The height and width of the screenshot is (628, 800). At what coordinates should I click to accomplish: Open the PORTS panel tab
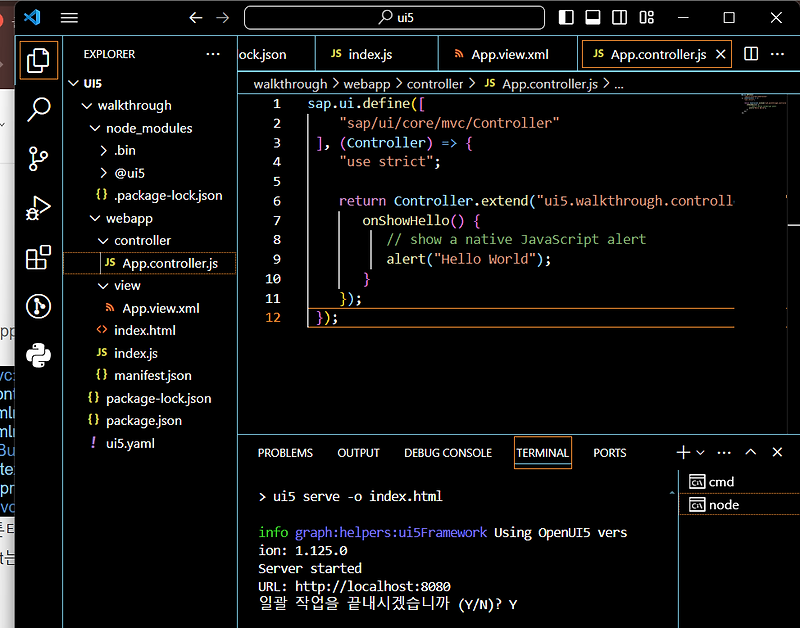pos(609,452)
